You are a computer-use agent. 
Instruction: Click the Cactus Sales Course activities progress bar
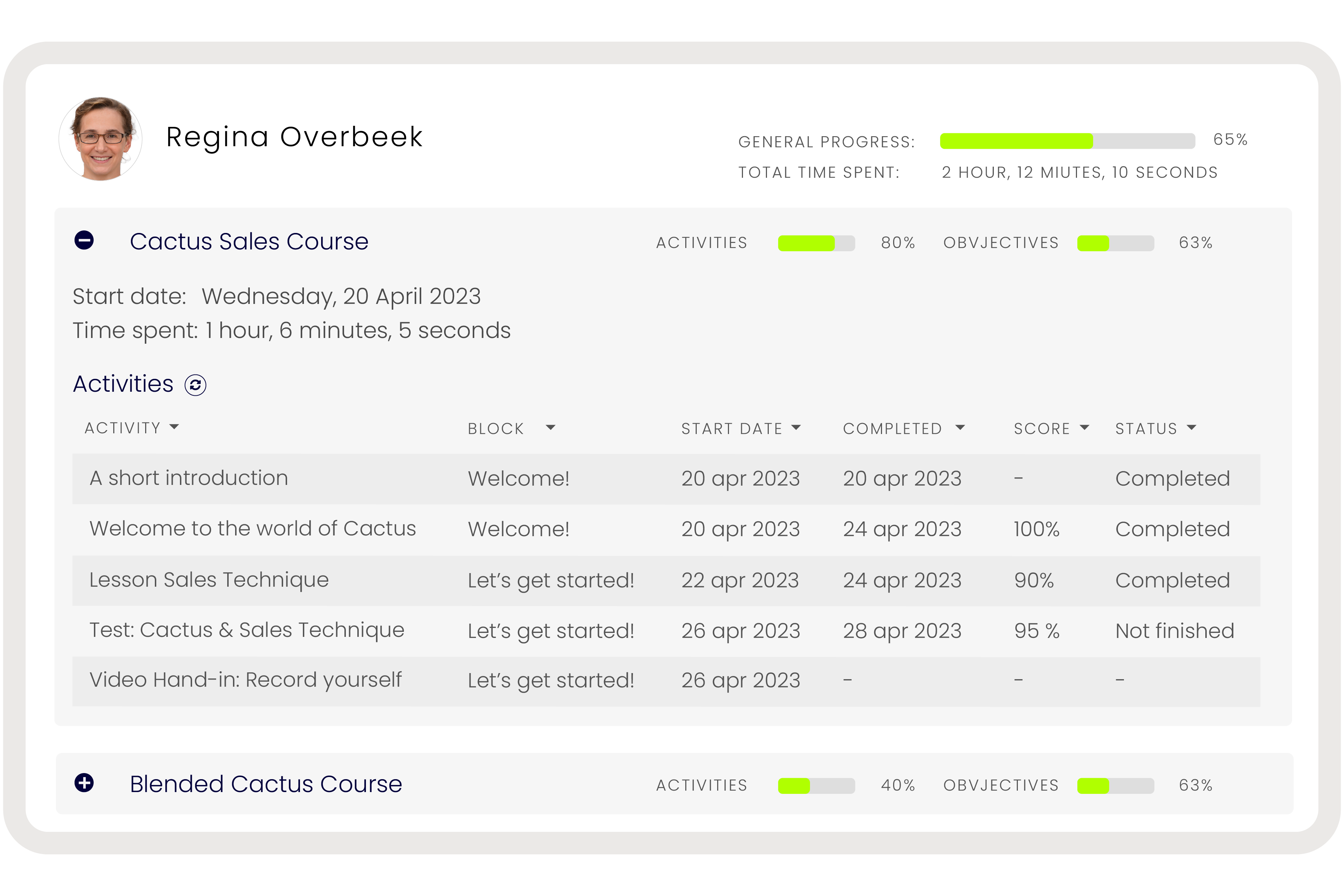[x=816, y=243]
